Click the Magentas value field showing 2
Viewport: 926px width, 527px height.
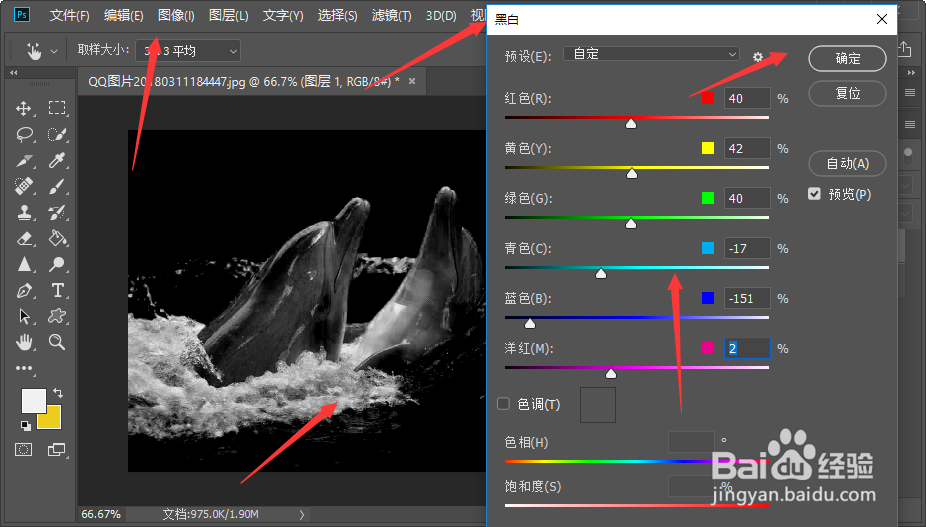pos(747,349)
